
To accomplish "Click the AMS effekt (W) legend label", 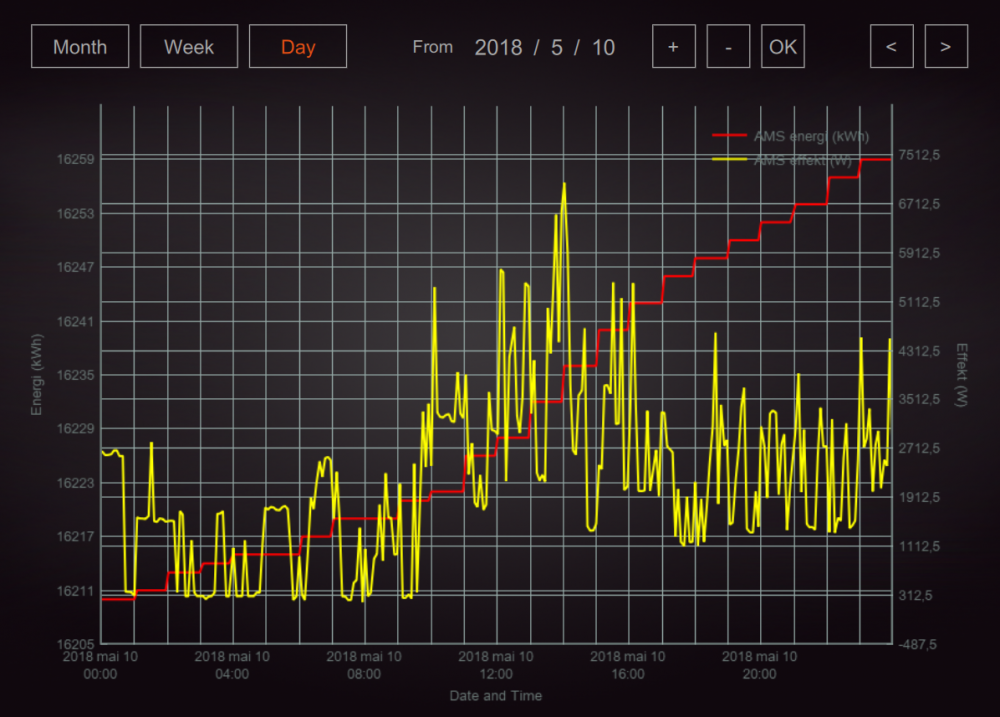I will pyautogui.click(x=803, y=159).
